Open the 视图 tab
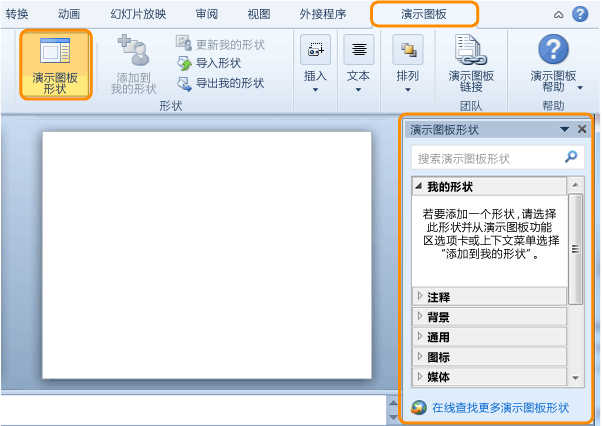The width and height of the screenshot is (602, 426). tap(259, 14)
